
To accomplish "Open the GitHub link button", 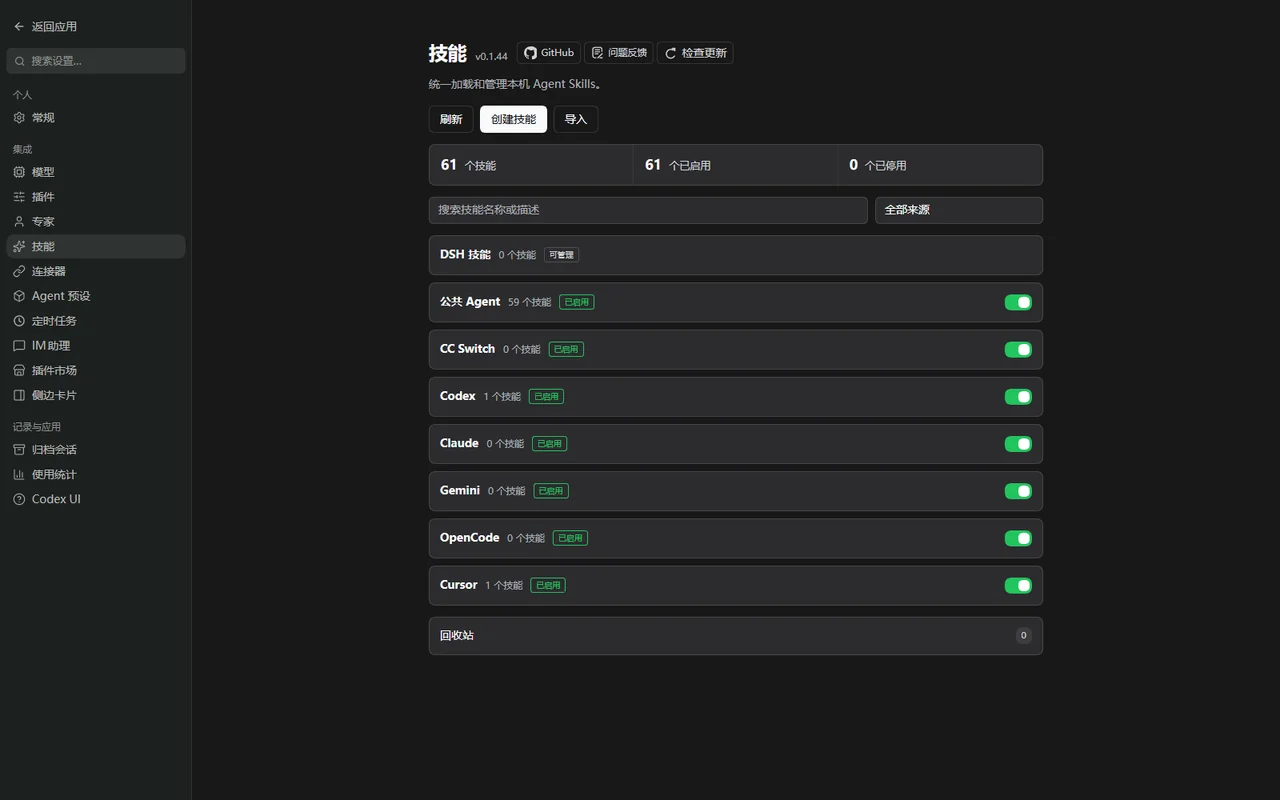I will point(549,53).
